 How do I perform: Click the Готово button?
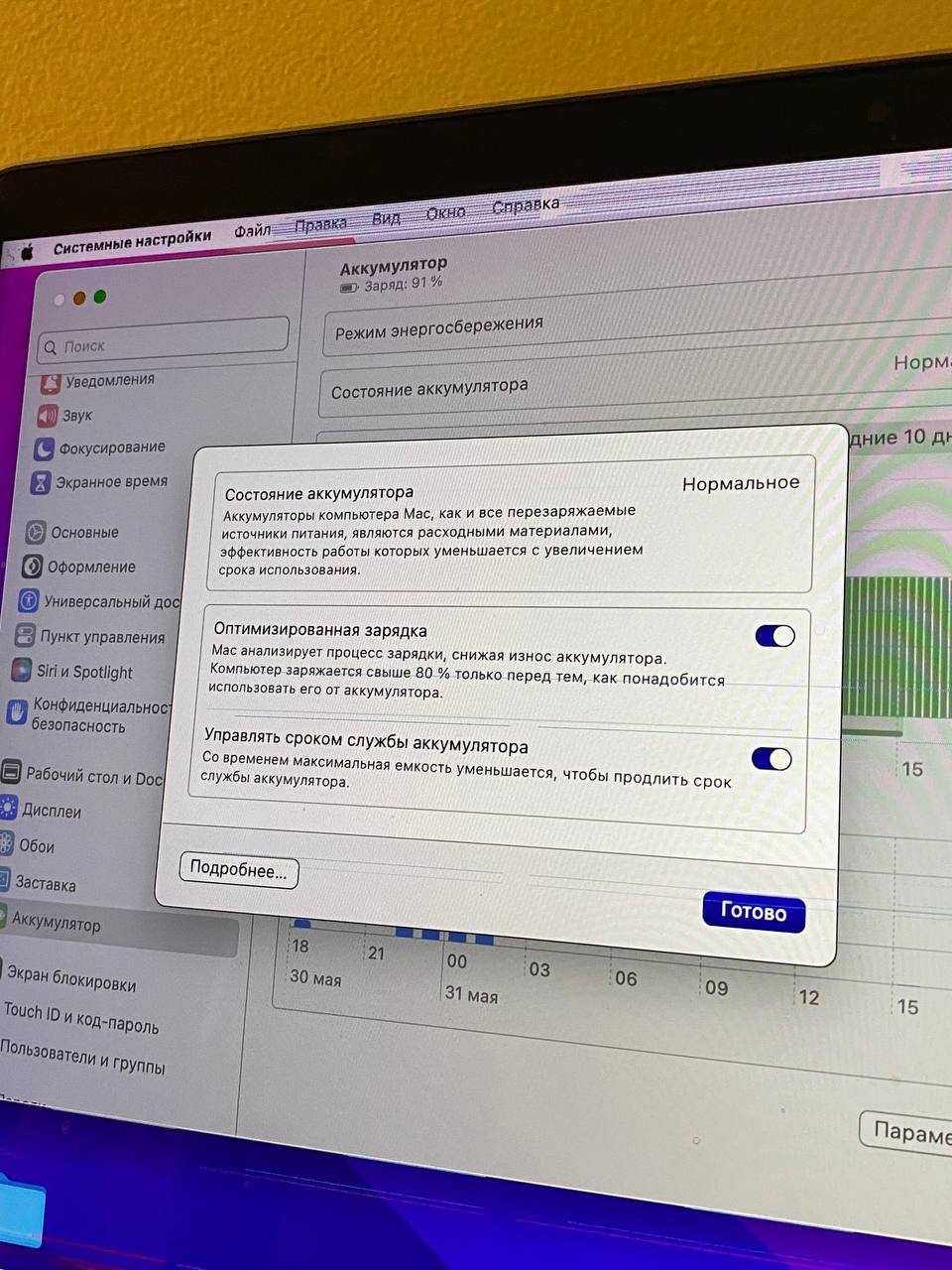point(754,911)
